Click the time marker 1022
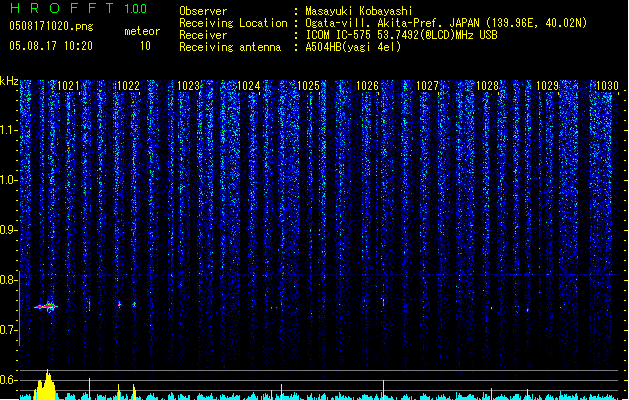Viewport: 629px width, 400px height. (x=128, y=86)
